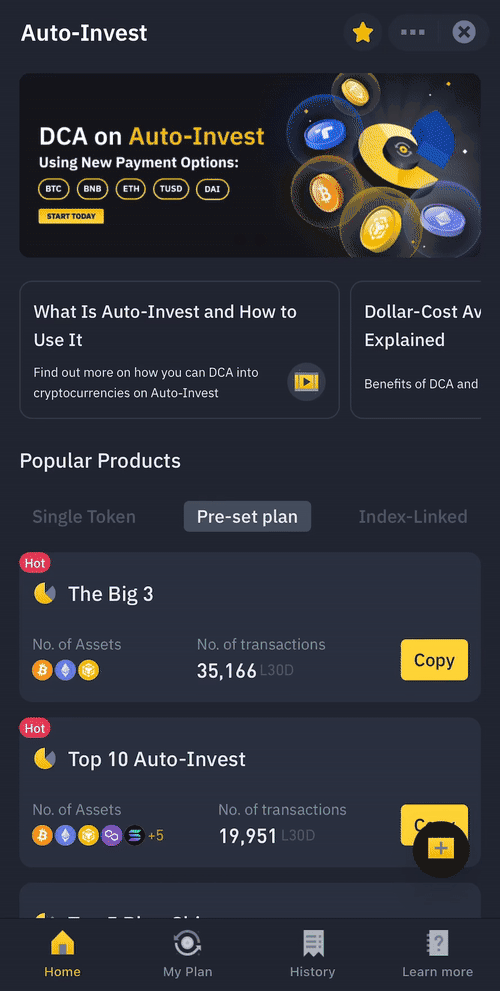The image size is (500, 991).
Task: Tap the Solana icon in Top 10 assets
Action: point(135,836)
